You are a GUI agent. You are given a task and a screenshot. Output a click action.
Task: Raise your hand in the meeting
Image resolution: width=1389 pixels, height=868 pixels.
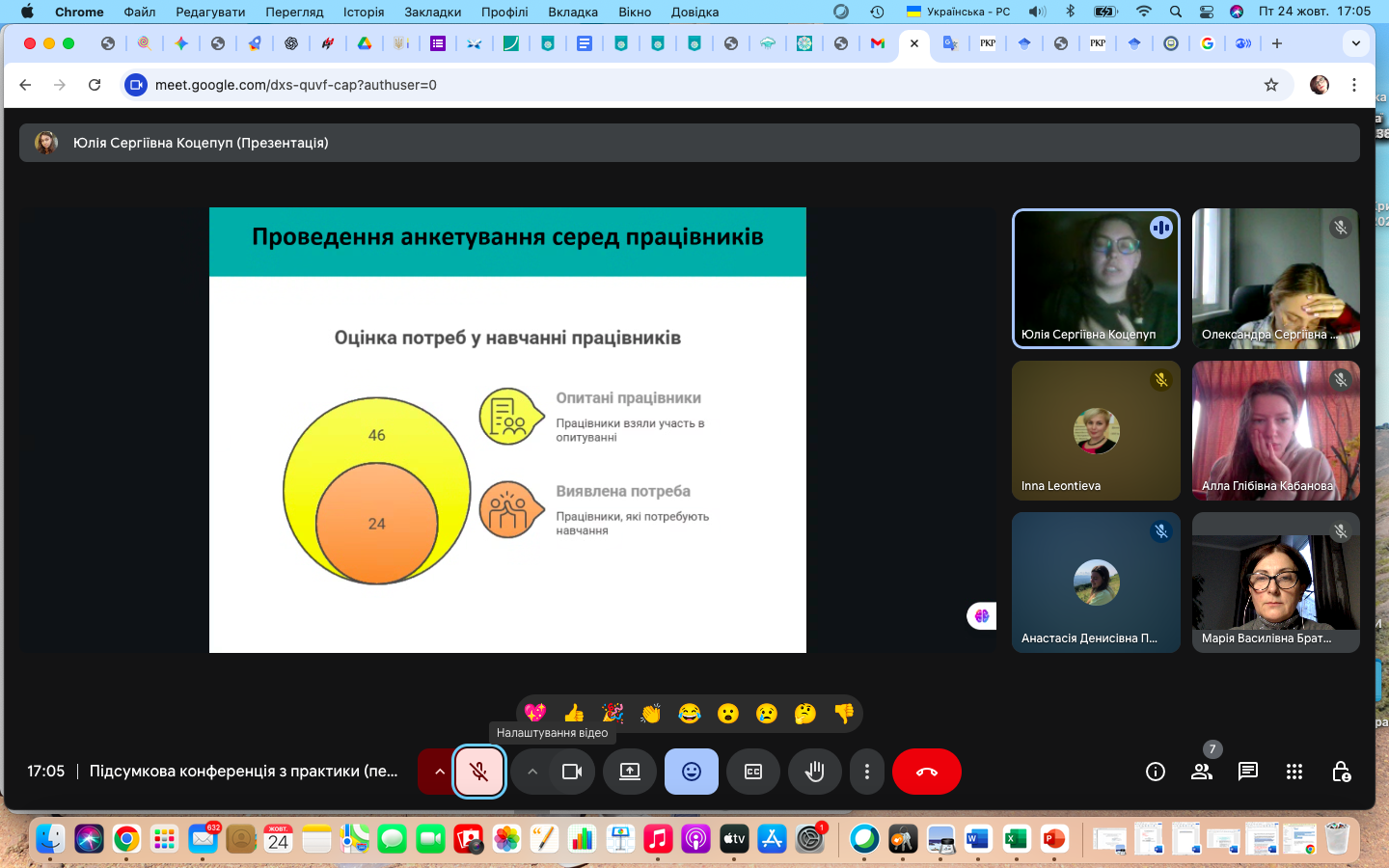815,772
